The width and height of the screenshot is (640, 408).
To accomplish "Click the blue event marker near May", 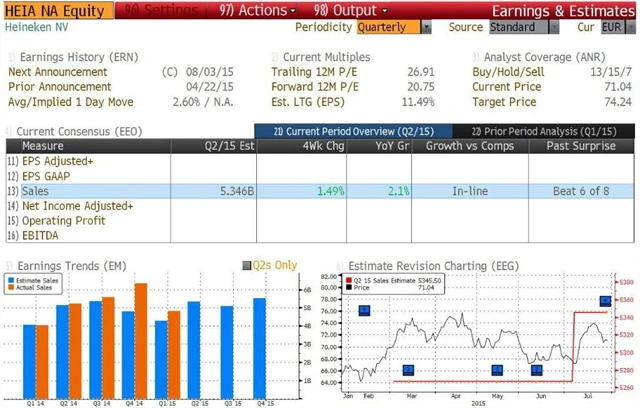I will 497,370.
